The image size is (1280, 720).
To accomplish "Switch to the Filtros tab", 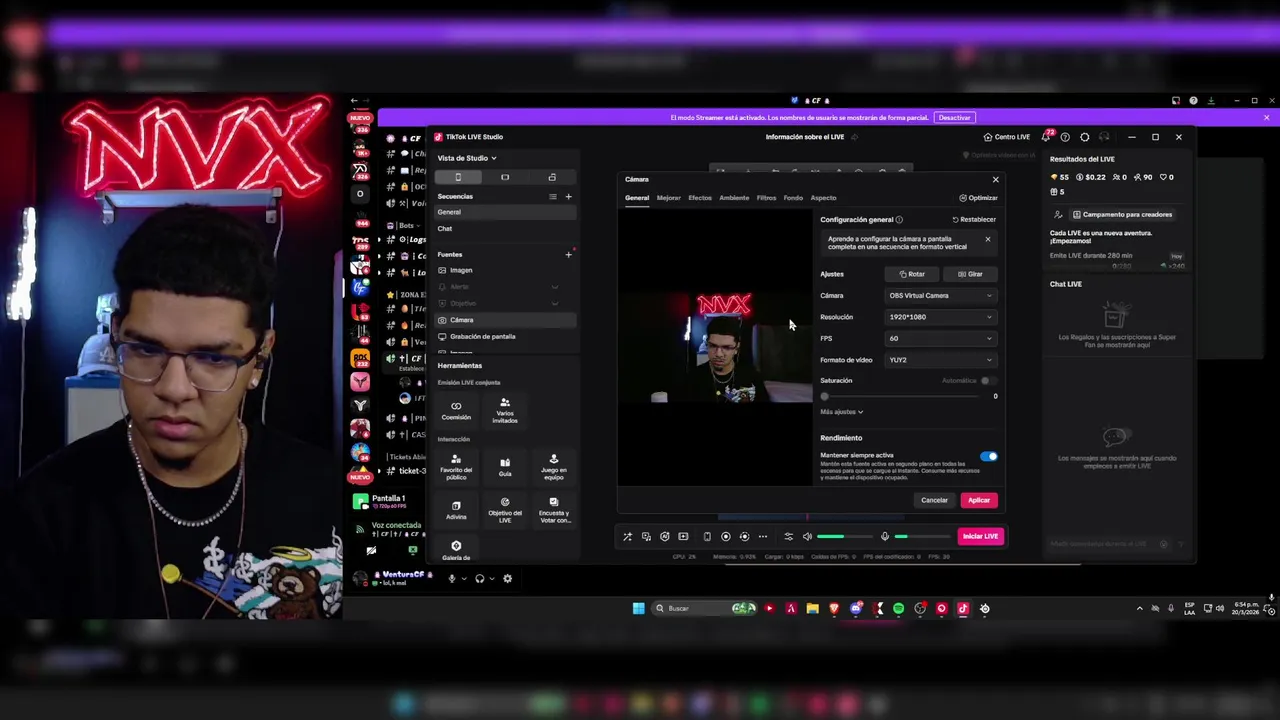I will coord(766,198).
